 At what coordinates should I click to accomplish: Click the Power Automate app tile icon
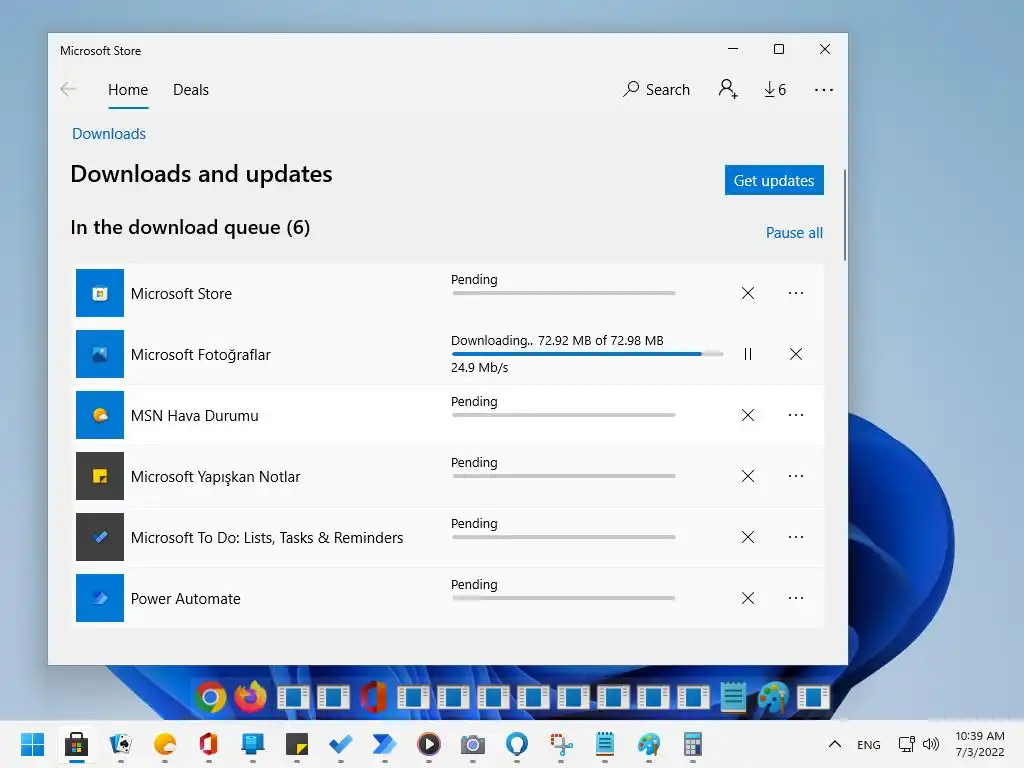pyautogui.click(x=100, y=598)
